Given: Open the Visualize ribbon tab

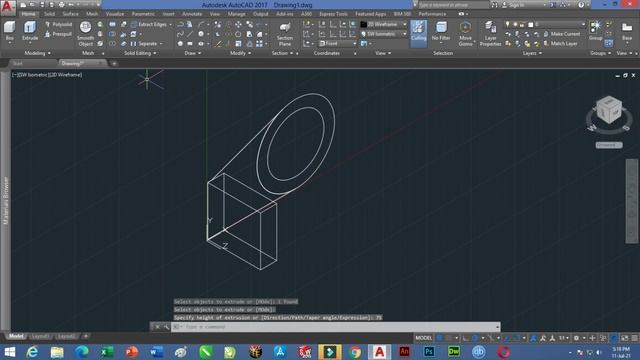Looking at the screenshot, I should [x=115, y=14].
